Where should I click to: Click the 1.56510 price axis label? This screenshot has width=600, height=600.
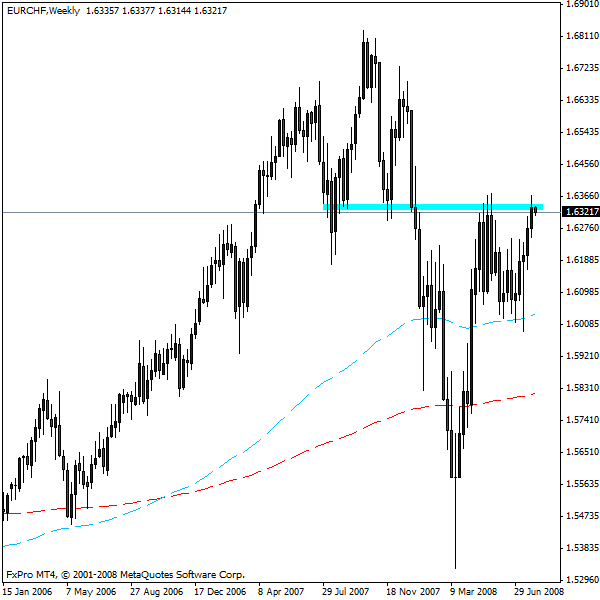pyautogui.click(x=582, y=452)
